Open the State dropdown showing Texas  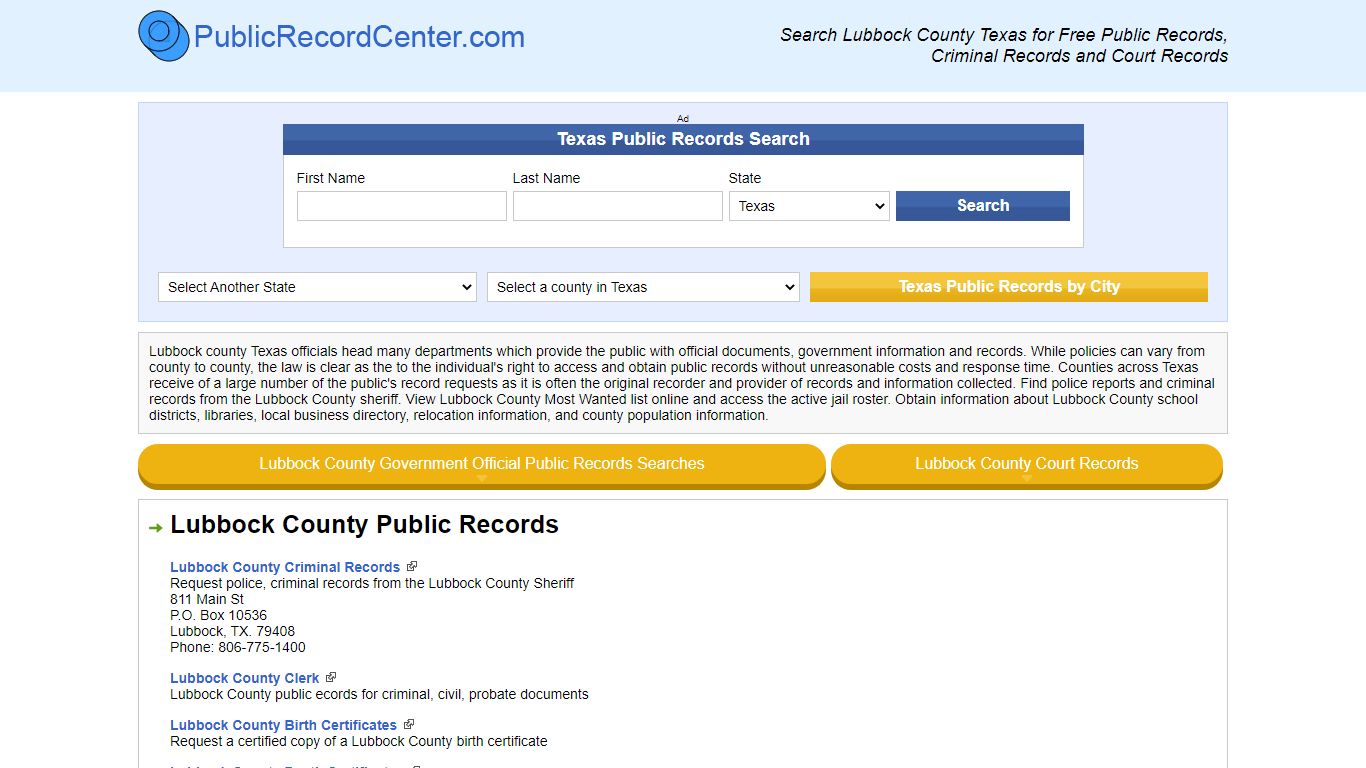pyautogui.click(x=809, y=206)
